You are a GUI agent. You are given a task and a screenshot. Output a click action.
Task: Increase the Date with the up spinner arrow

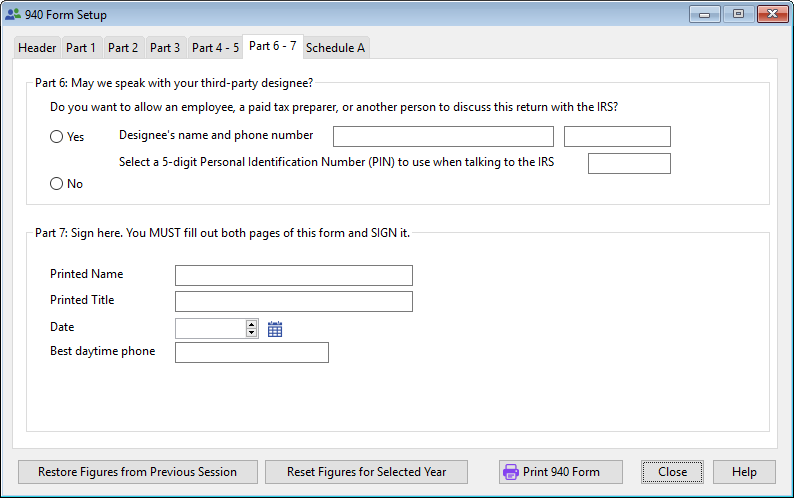coord(252,324)
